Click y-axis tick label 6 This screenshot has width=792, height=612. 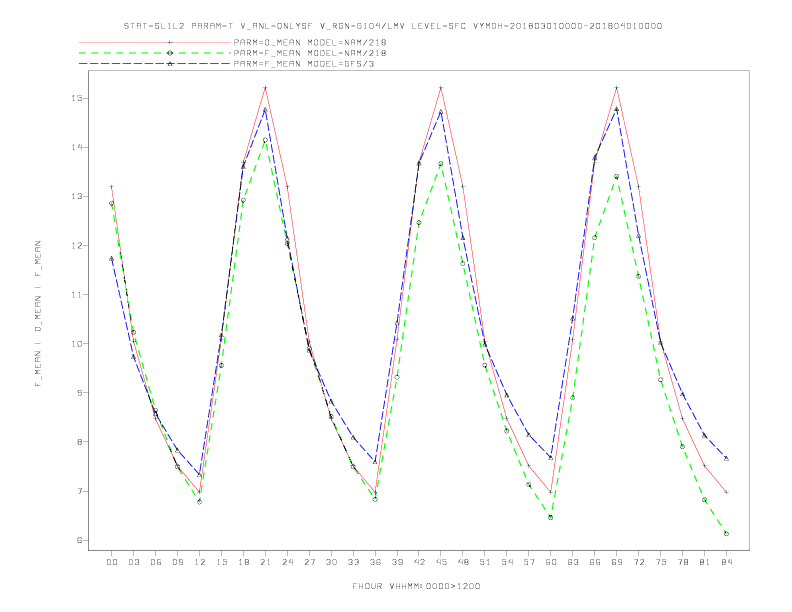(x=80, y=540)
